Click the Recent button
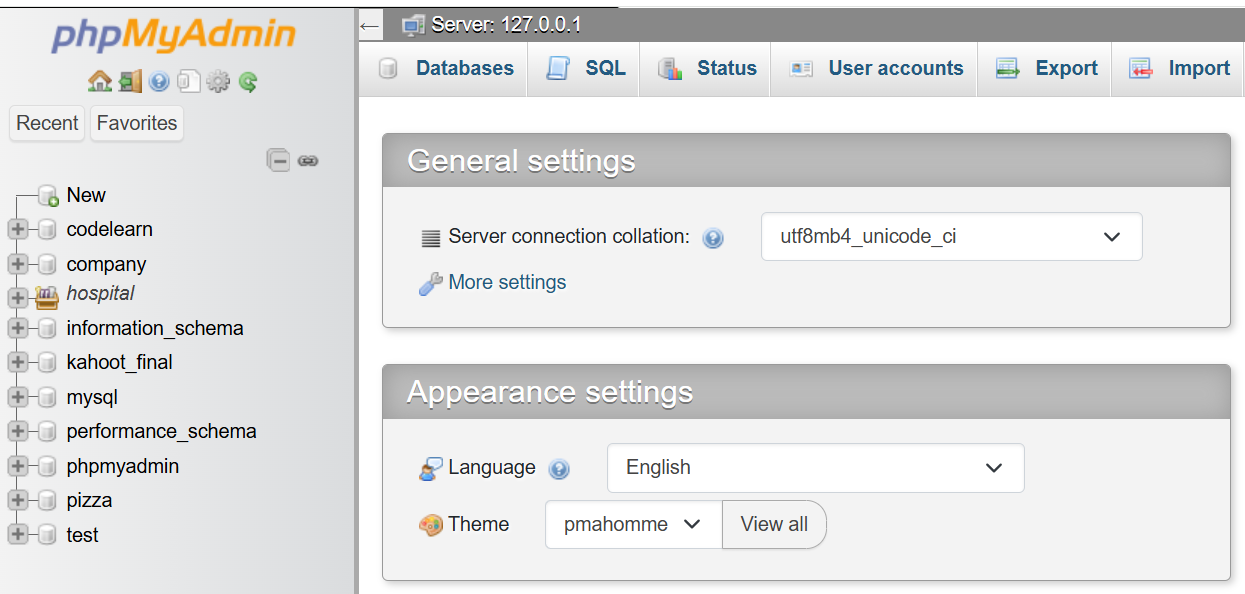This screenshot has height=594, width=1245. [x=47, y=124]
